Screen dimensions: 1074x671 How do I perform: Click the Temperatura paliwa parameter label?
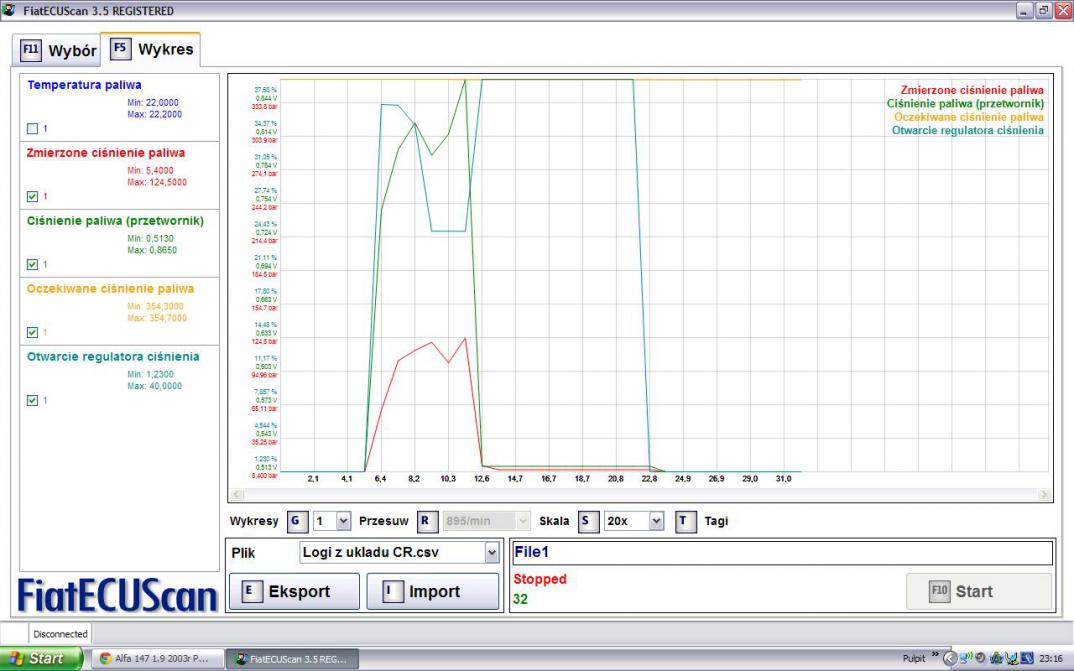84,85
